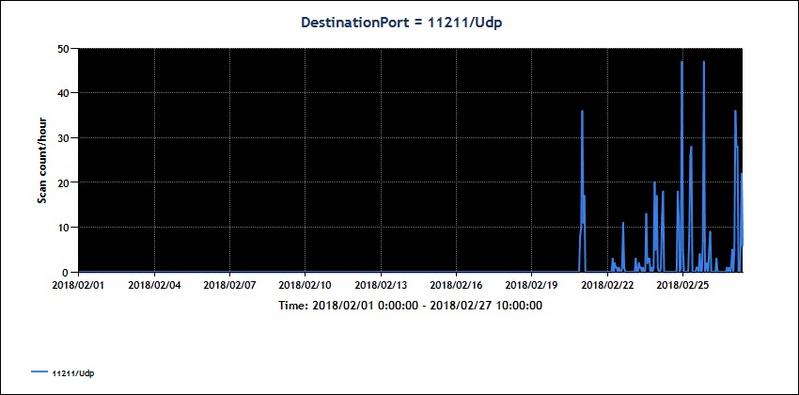The image size is (799, 395).
Task: Select the 2018/02/22 date tick label
Action: (607, 285)
